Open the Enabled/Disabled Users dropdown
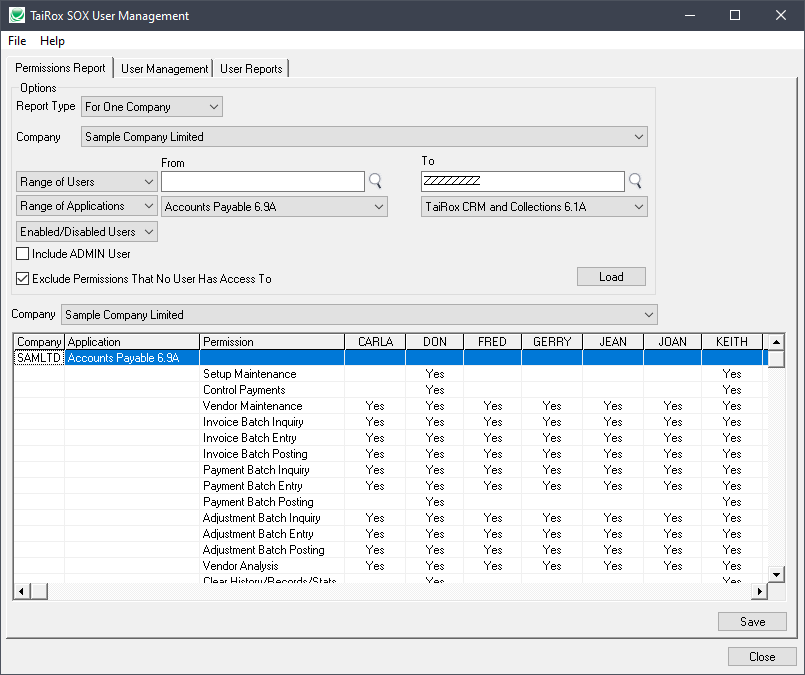 point(87,232)
